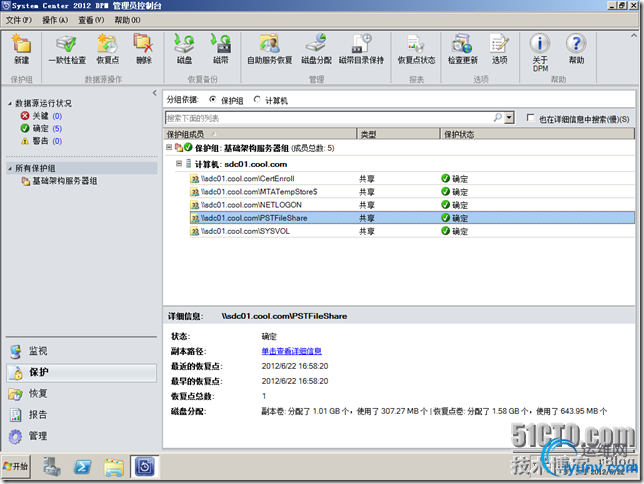This screenshot has width=644, height=484.
Task: Click the Windows 开始 button
Action: [x=16, y=467]
